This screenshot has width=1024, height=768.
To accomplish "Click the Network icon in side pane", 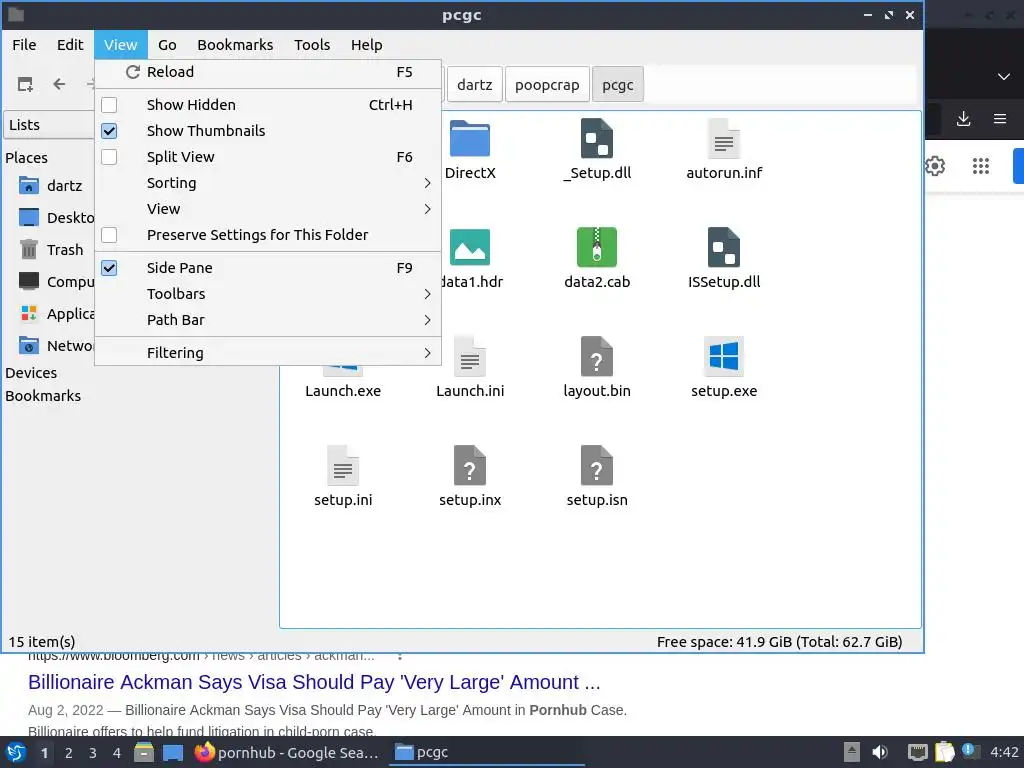I will click(x=29, y=345).
